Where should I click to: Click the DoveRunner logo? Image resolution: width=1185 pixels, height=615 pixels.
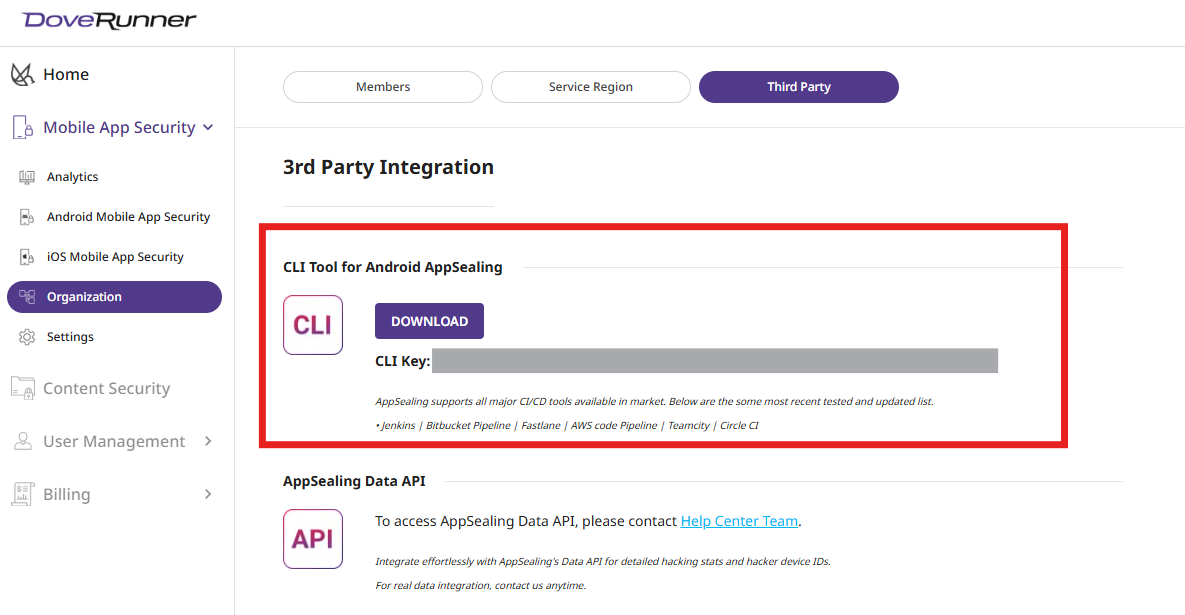[110, 19]
